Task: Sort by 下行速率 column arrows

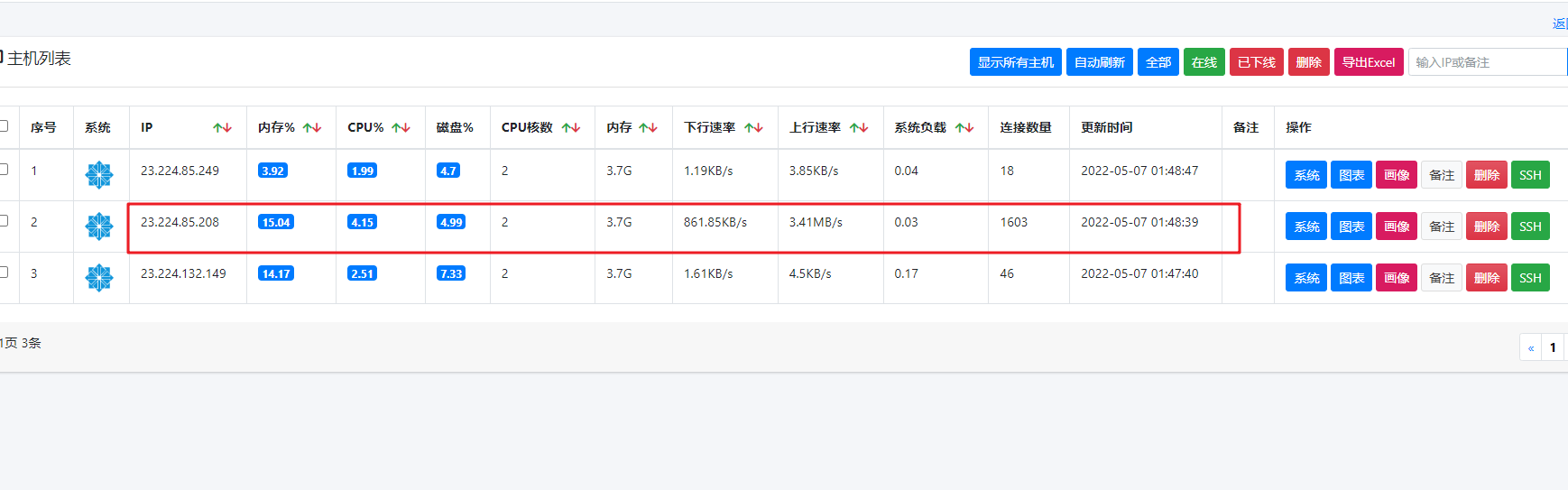Action: pyautogui.click(x=753, y=128)
